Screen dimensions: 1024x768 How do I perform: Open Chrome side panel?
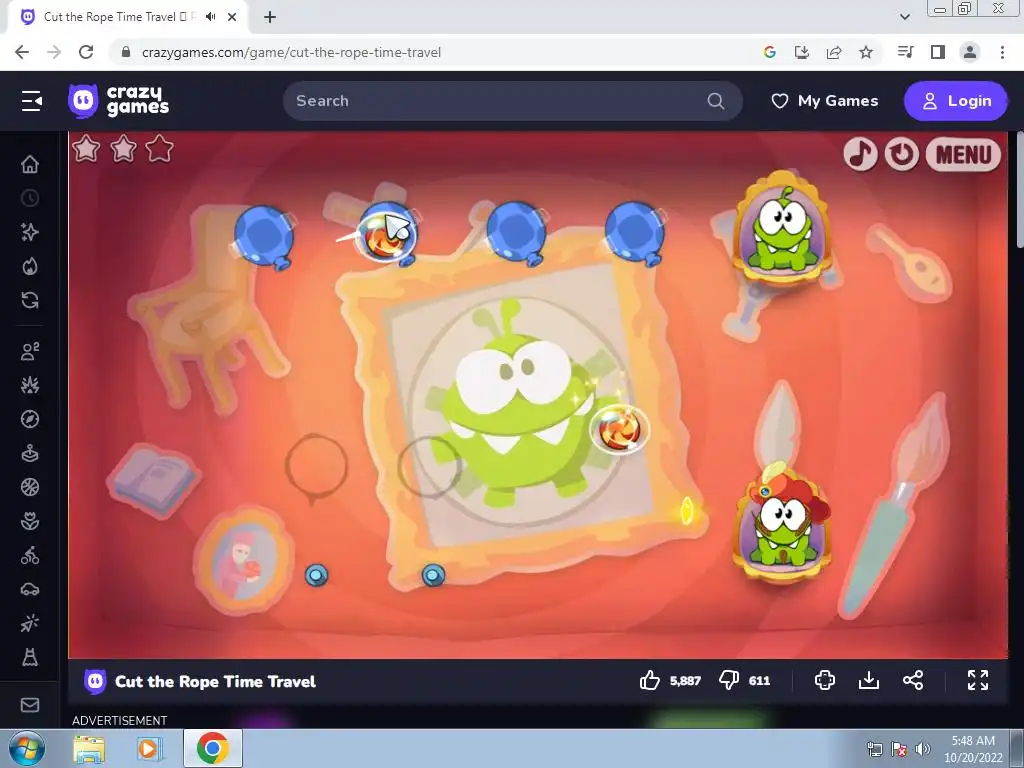(x=938, y=52)
